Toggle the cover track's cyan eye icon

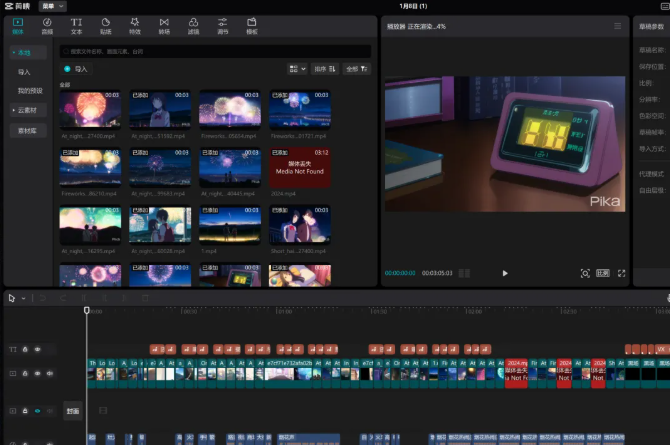coord(38,411)
